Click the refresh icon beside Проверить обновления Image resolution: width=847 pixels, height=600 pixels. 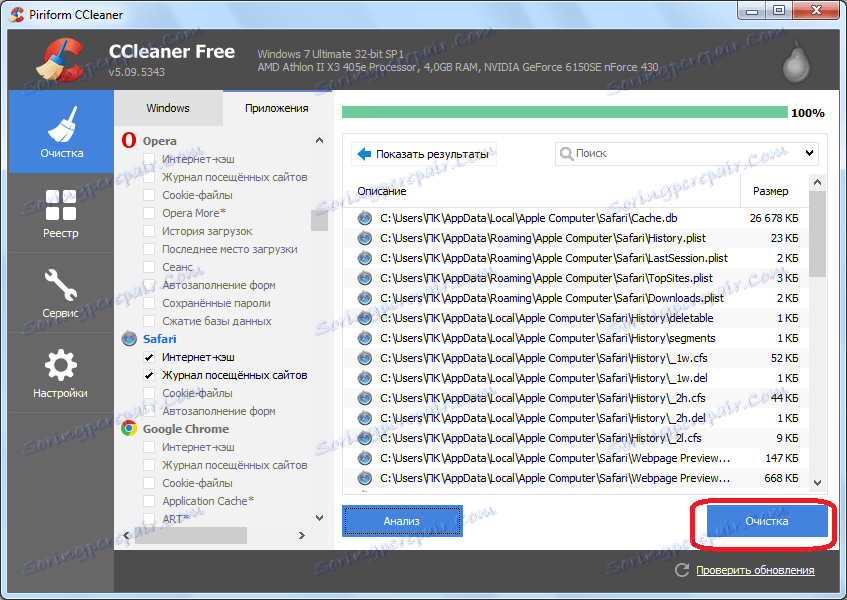(682, 570)
